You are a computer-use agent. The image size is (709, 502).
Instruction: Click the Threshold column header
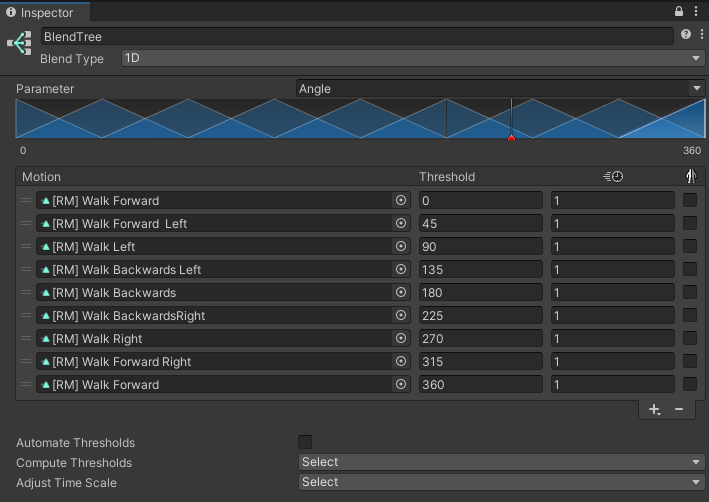[447, 176]
